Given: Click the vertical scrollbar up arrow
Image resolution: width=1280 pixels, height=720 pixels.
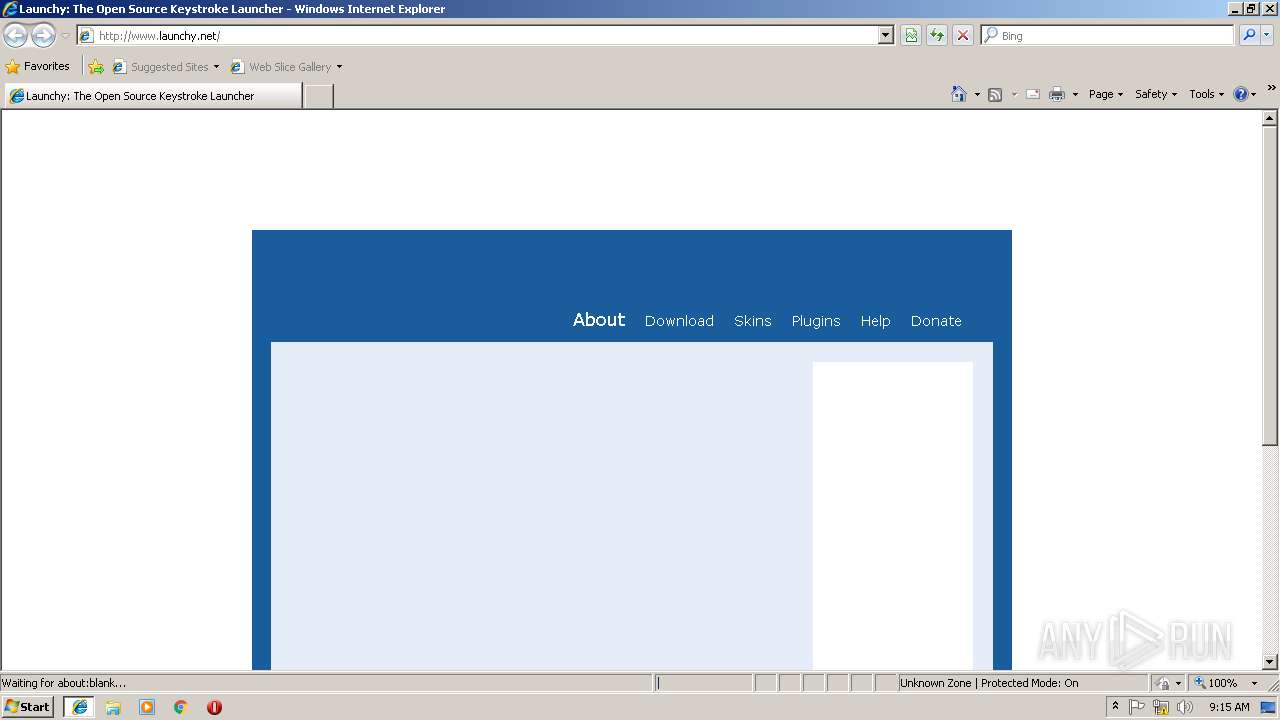Looking at the screenshot, I should pos(1270,118).
